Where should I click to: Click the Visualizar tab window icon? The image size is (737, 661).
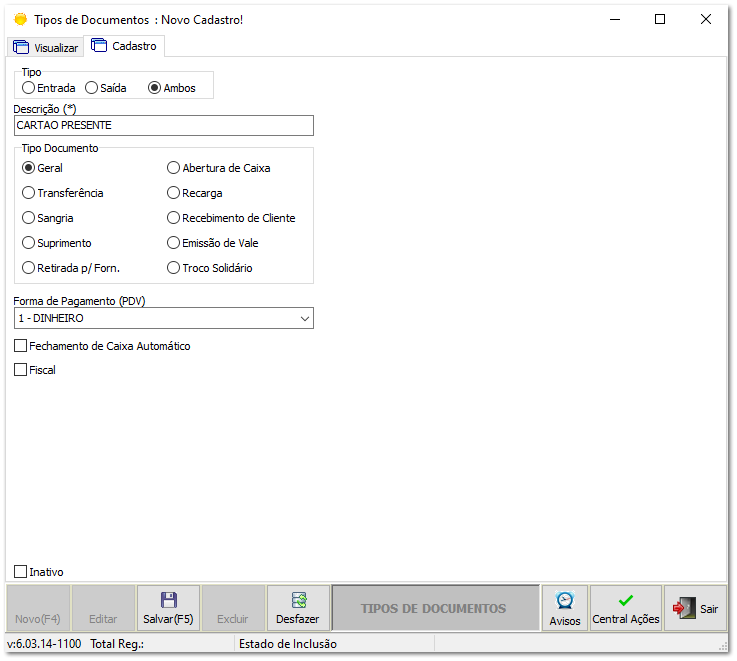tap(21, 47)
